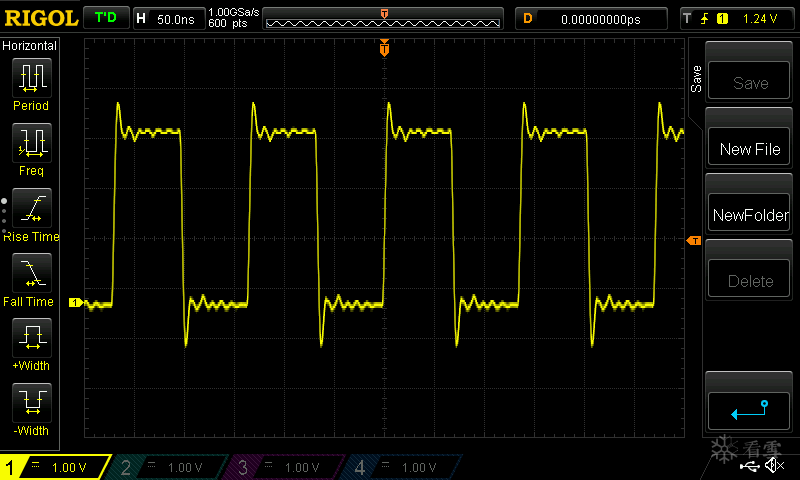Click the 50.0ns horizontal timebase readout

(x=176, y=19)
